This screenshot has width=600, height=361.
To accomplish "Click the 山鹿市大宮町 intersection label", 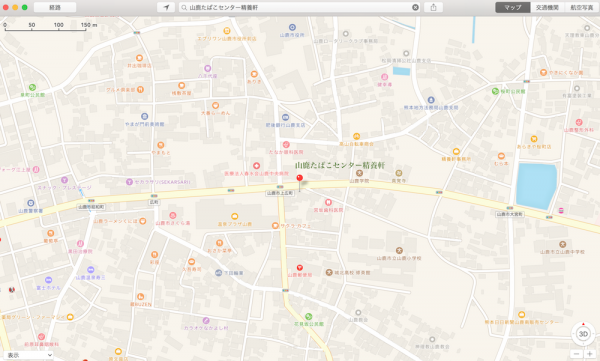I will coord(510,214).
